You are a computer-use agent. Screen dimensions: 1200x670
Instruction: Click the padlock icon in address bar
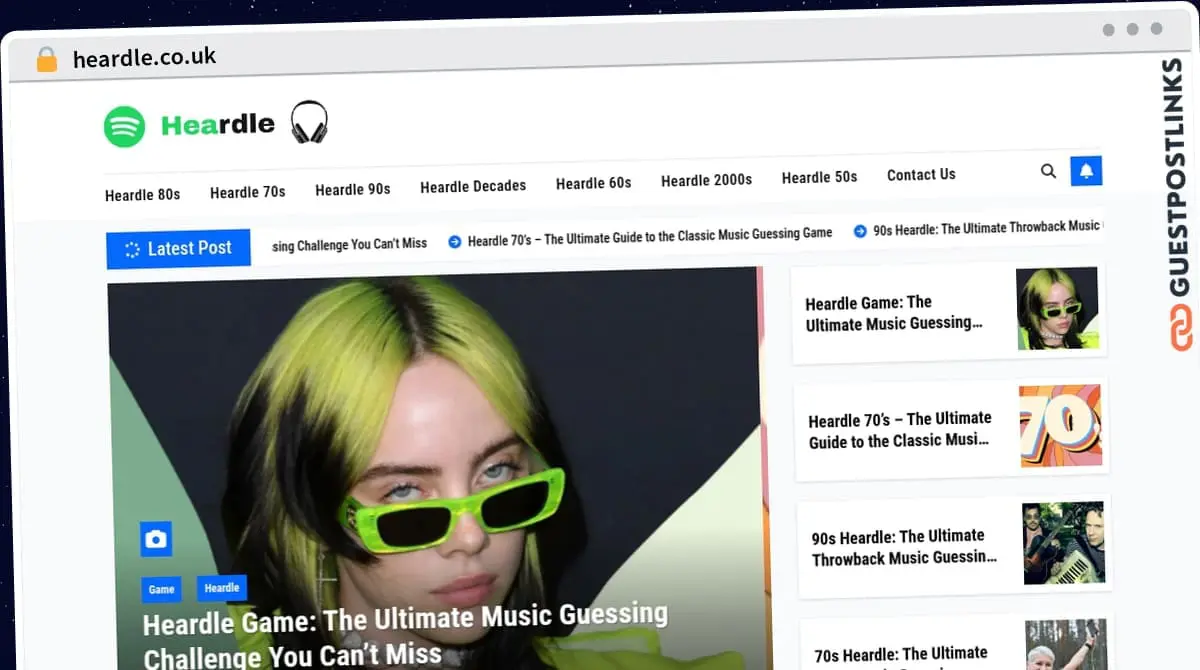(x=46, y=59)
